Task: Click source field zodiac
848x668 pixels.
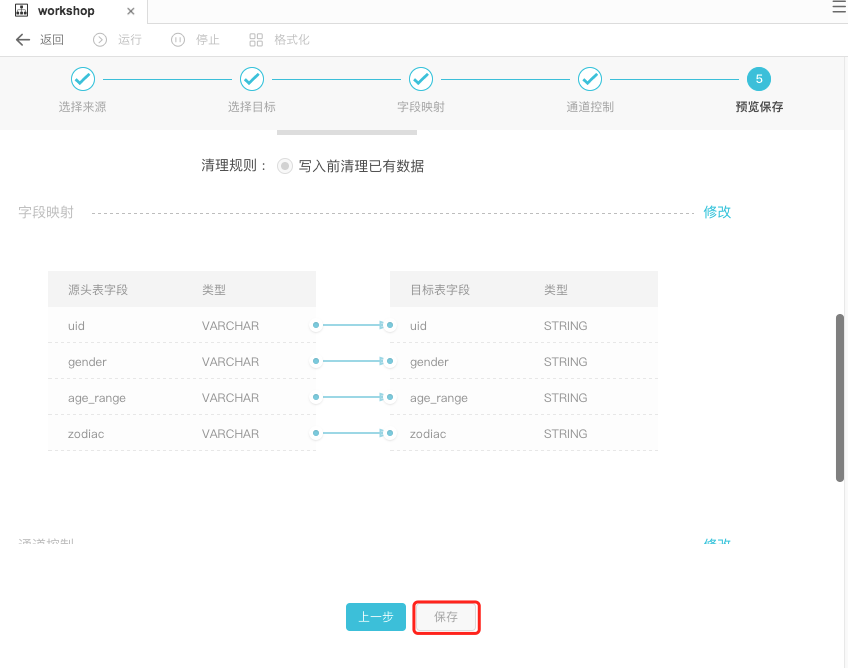Action: (86, 434)
